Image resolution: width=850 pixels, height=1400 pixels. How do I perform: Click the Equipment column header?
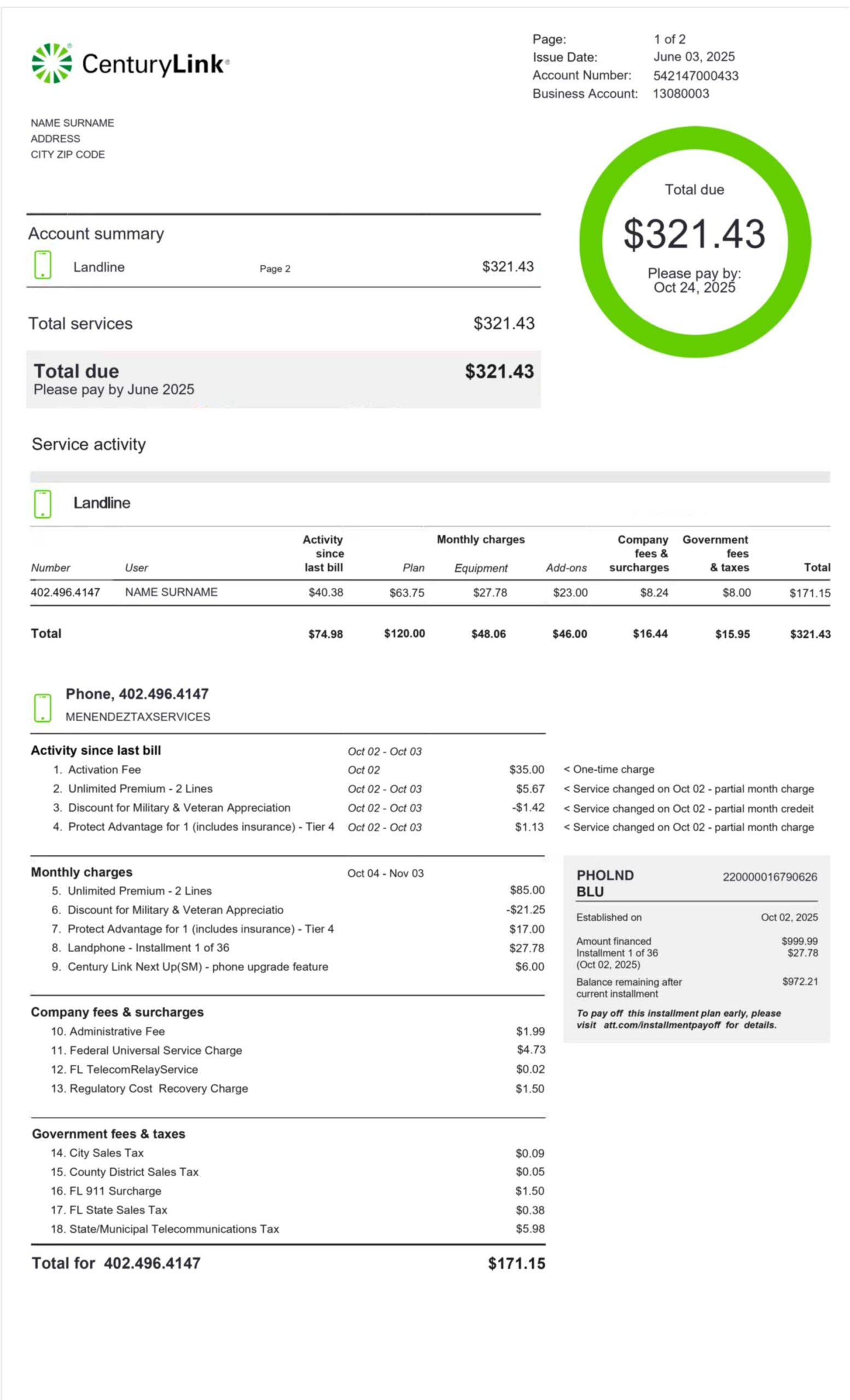(481, 568)
